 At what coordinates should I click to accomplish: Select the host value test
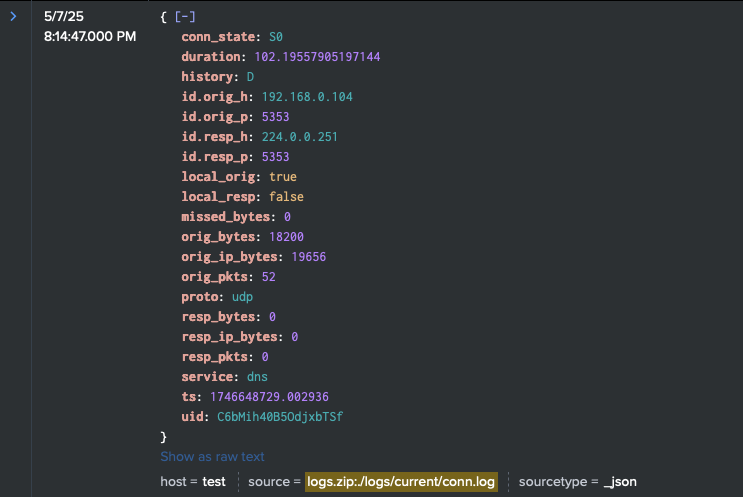[214, 482]
